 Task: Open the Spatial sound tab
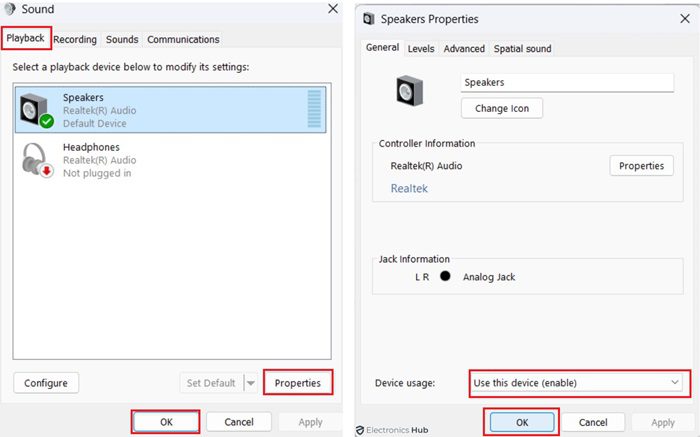click(522, 49)
